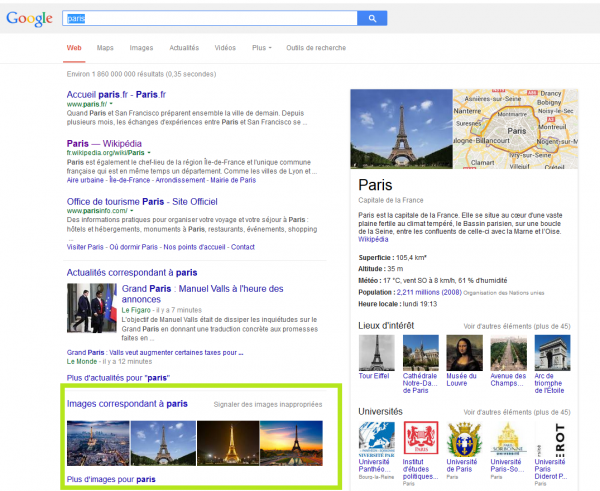The width and height of the screenshot is (600, 491).
Task: Expand the Plus dropdown menu
Action: 262,48
